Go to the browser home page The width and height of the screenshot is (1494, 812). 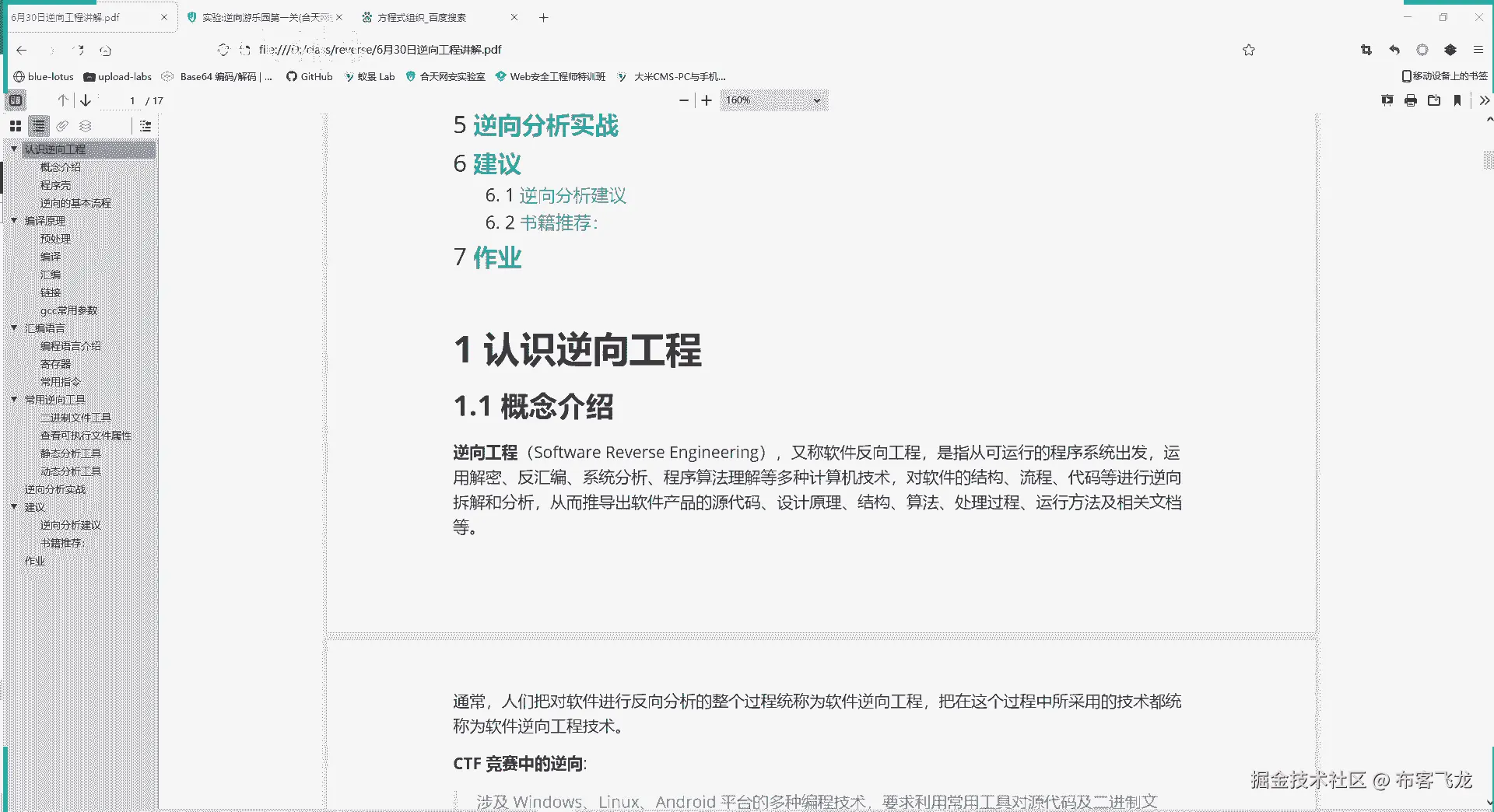(106, 50)
